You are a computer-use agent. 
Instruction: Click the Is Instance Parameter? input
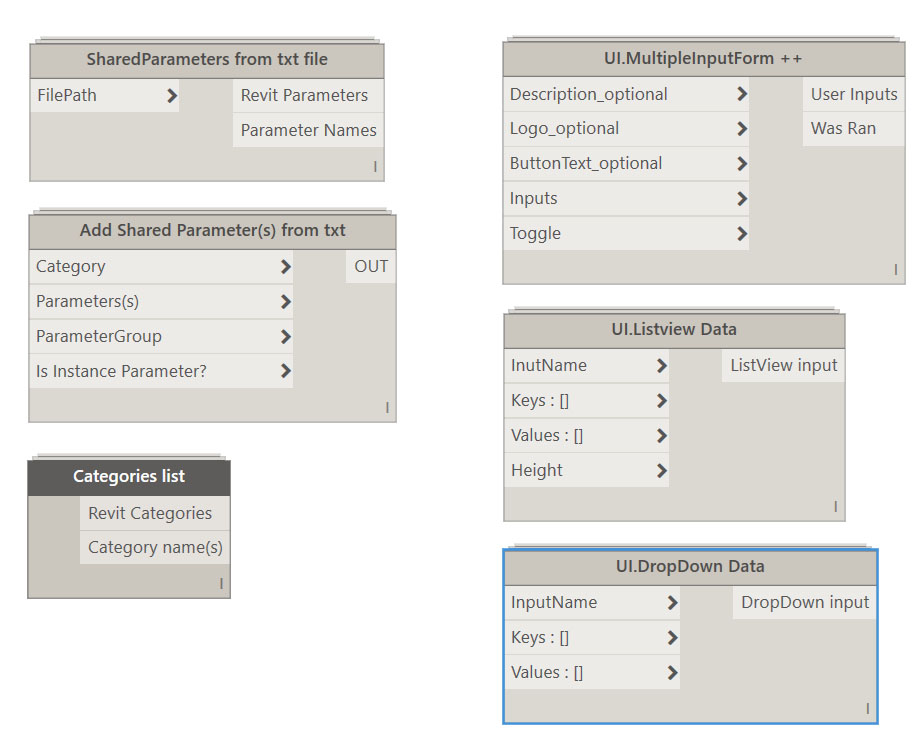coord(286,371)
